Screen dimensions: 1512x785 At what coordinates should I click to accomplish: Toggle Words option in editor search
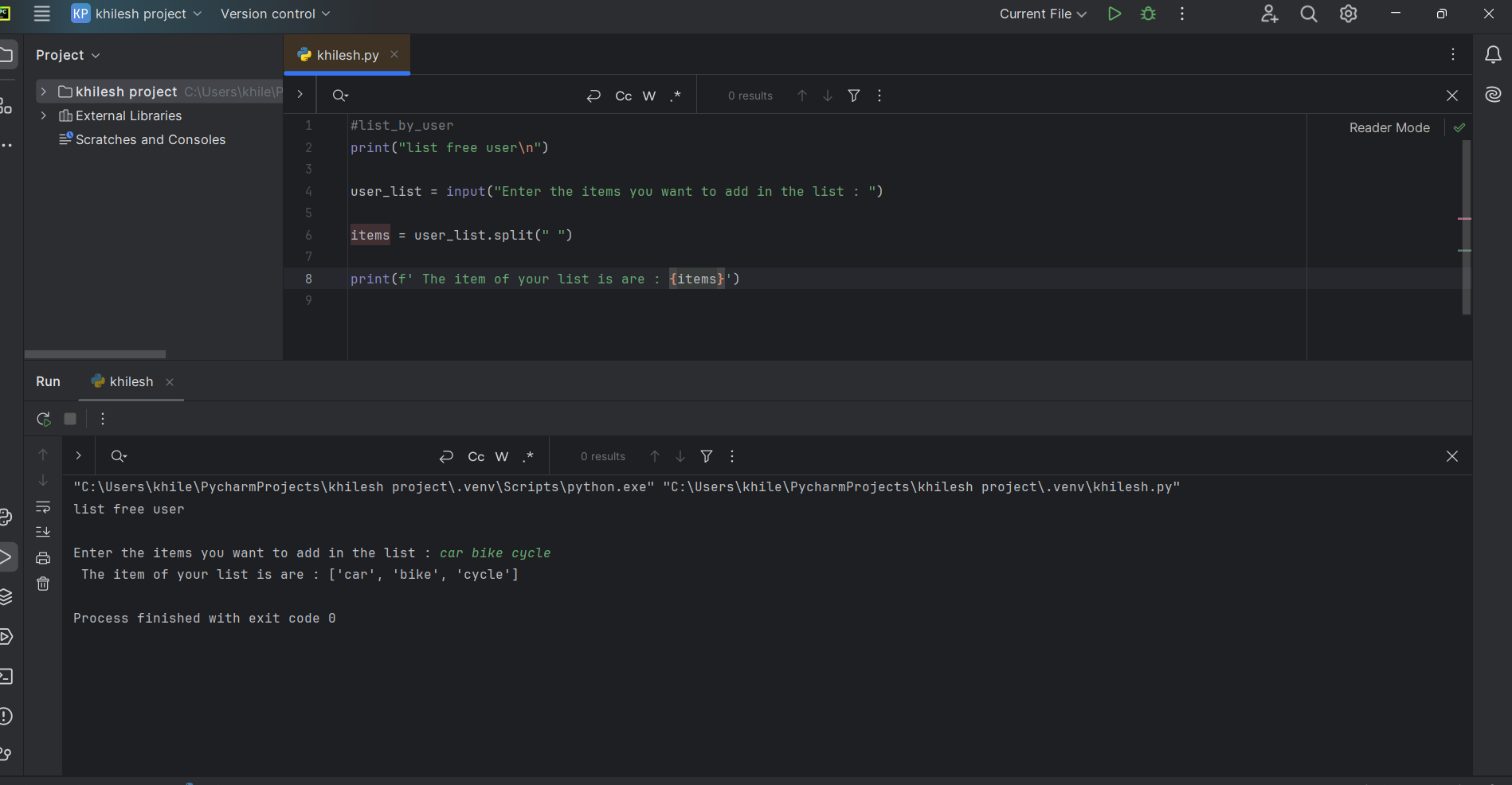649,96
